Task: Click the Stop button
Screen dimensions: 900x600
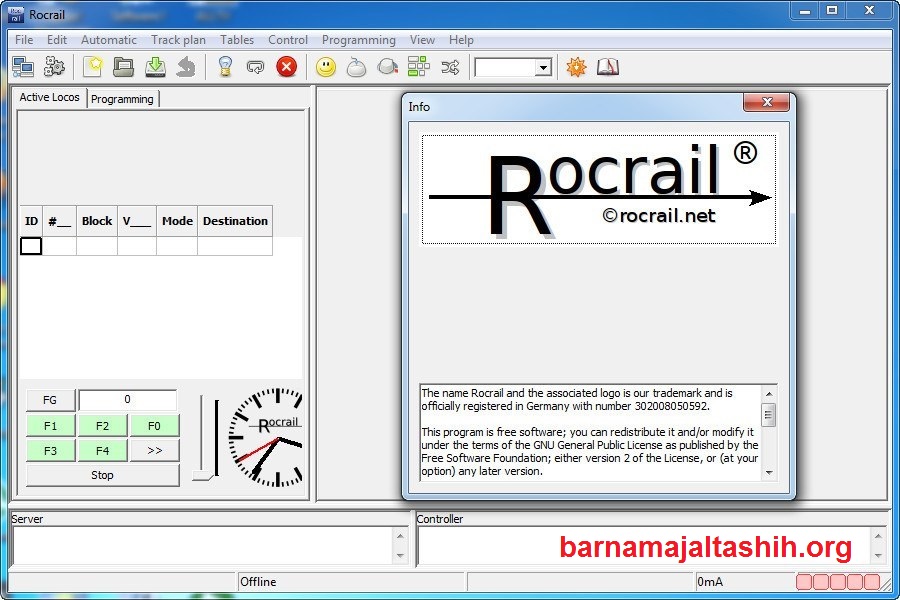Action: pos(103,475)
